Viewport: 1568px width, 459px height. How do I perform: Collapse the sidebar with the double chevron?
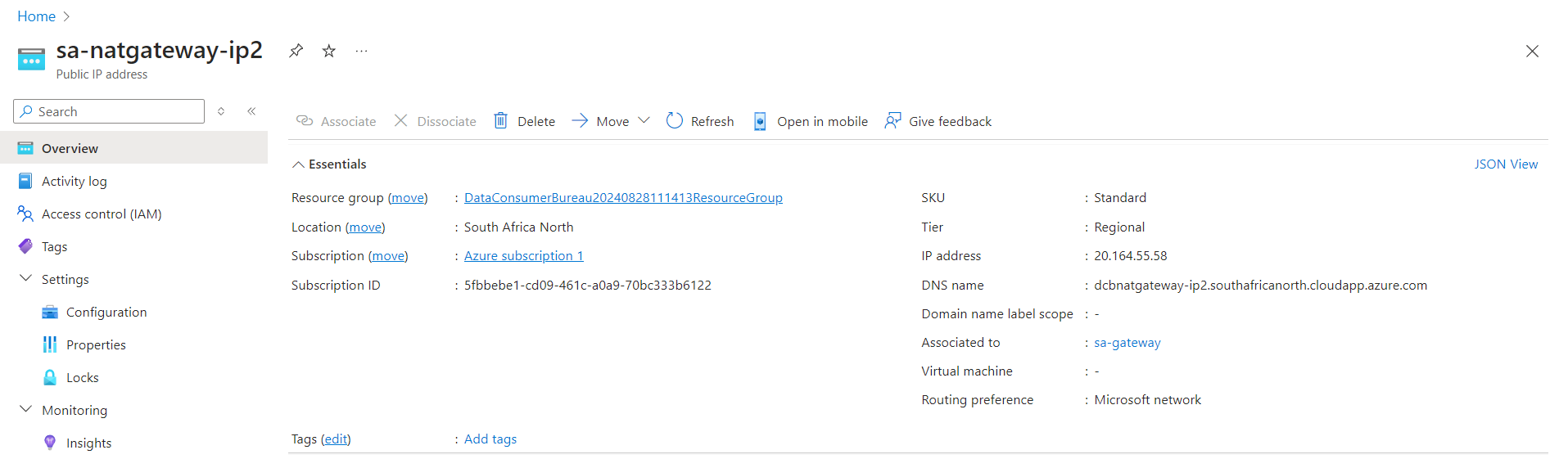pos(251,111)
